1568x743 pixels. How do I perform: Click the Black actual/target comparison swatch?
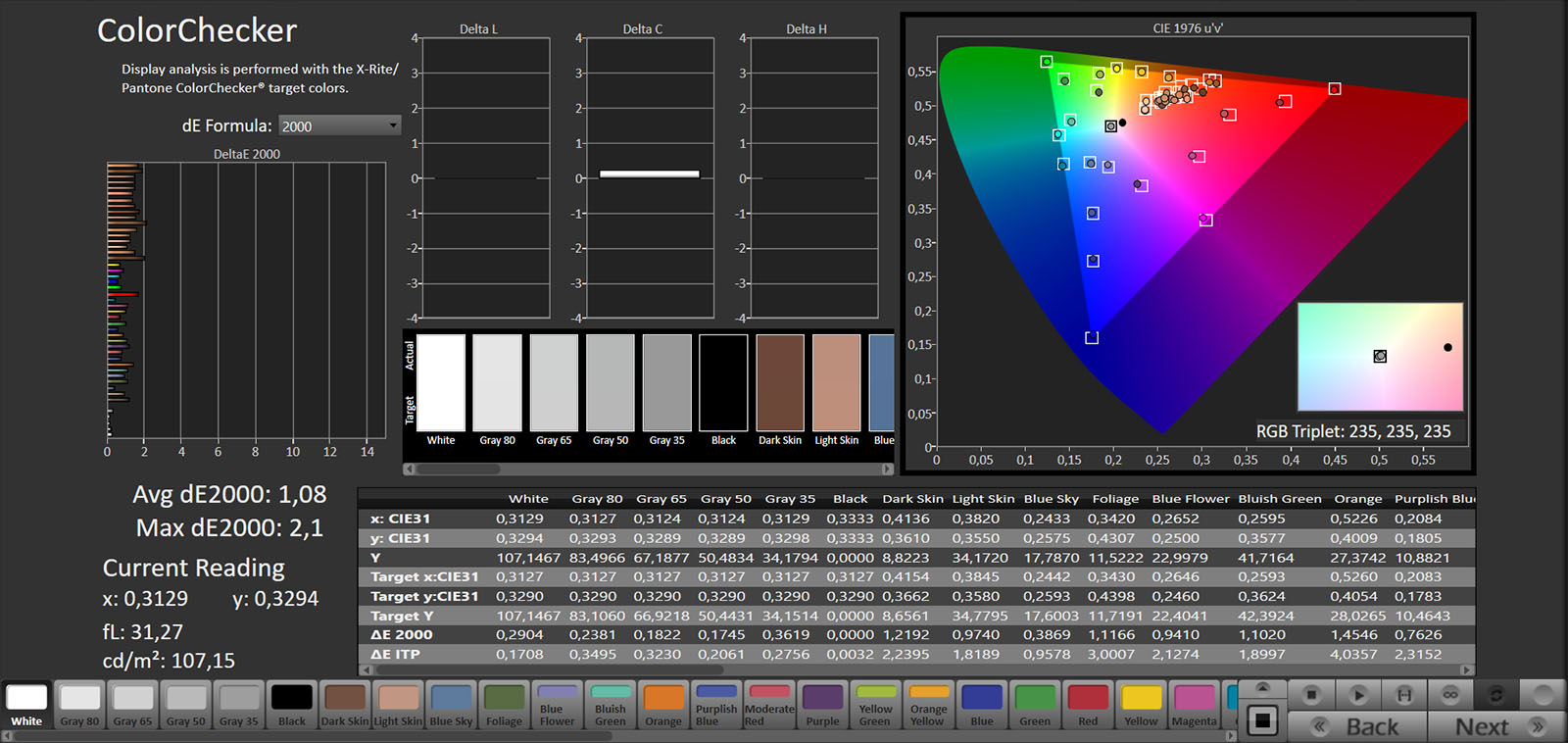point(723,382)
